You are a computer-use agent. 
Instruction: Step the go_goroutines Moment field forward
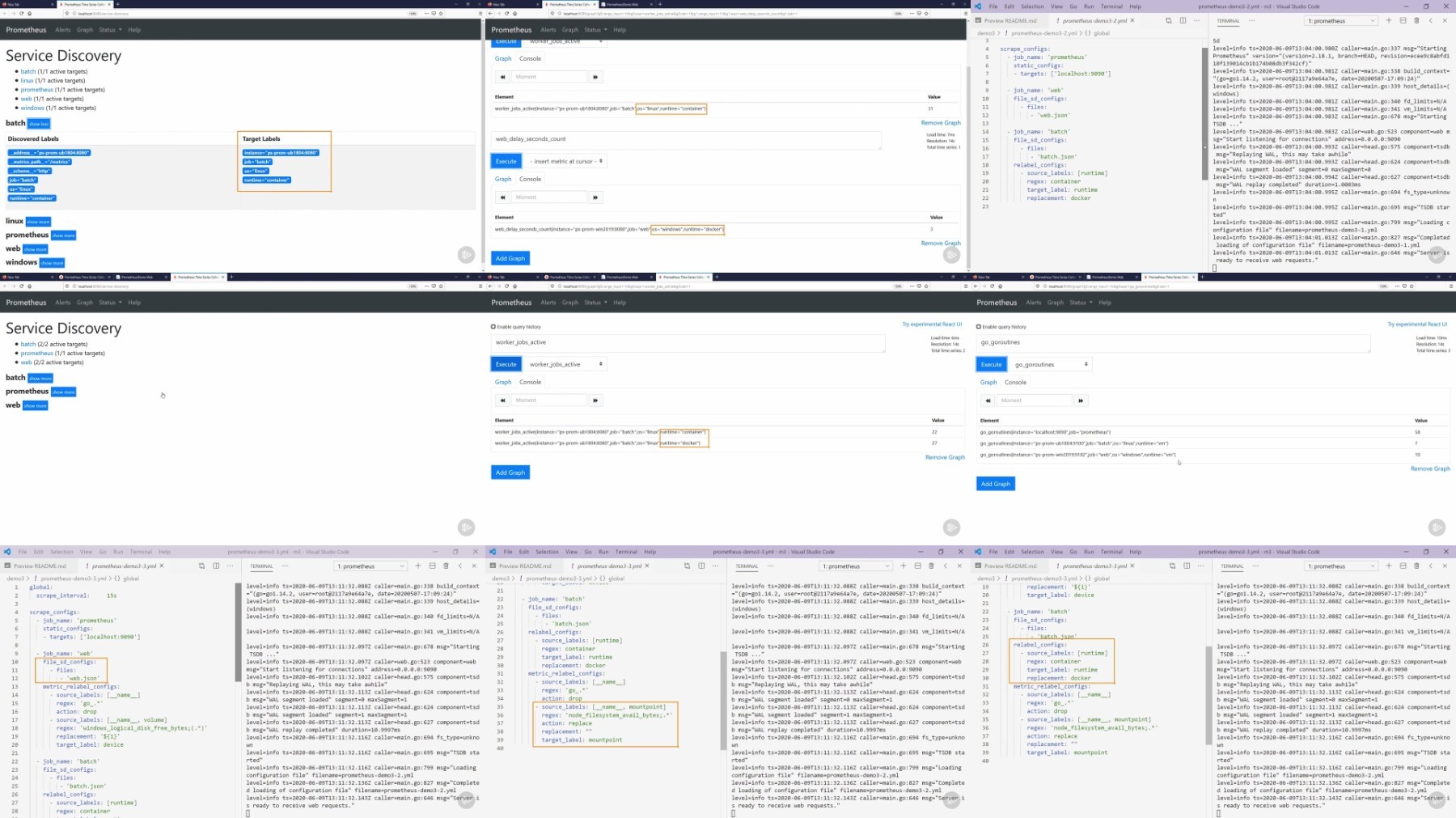pos(1081,401)
